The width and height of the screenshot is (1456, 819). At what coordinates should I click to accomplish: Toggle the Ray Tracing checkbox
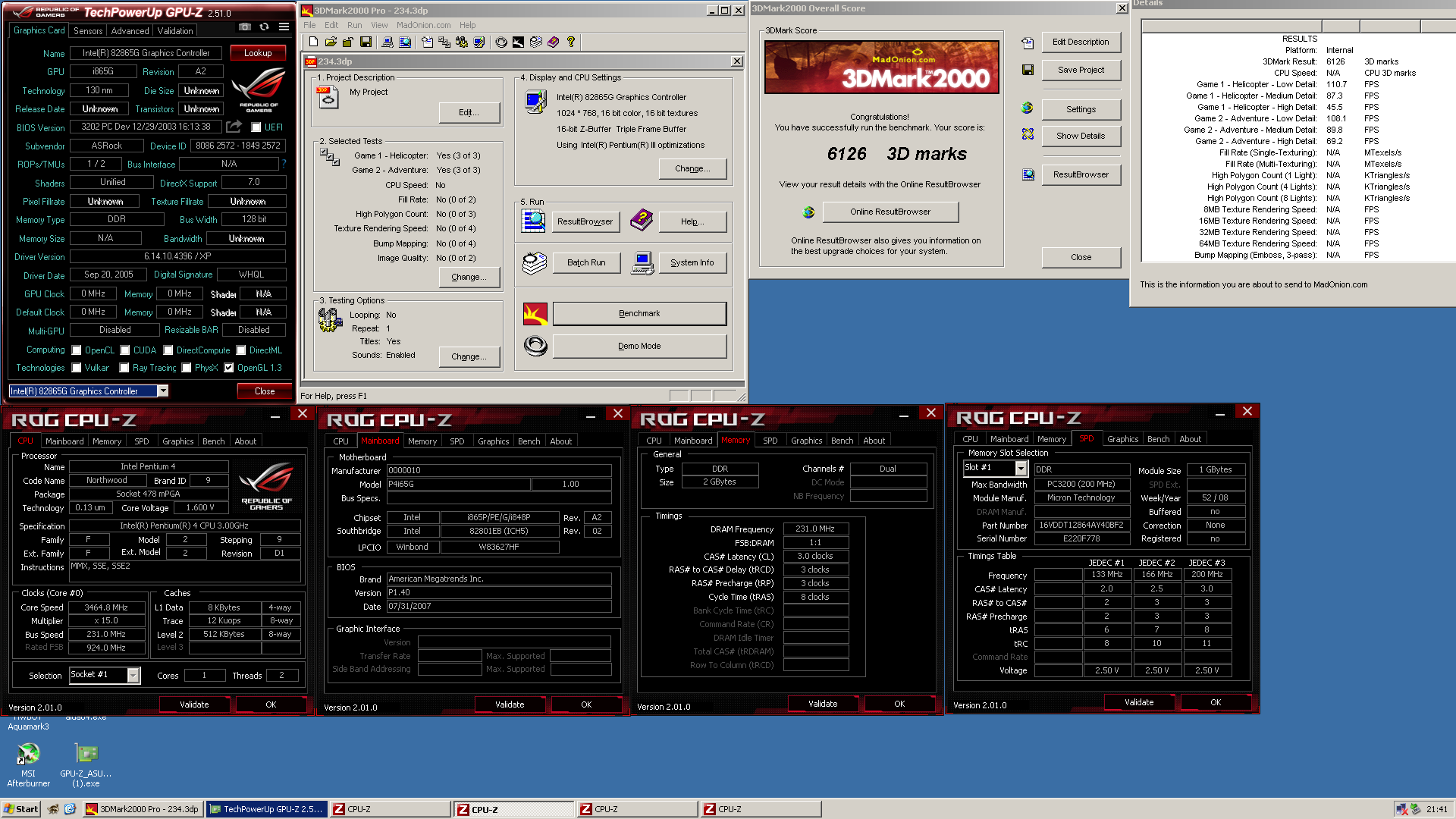click(x=124, y=368)
